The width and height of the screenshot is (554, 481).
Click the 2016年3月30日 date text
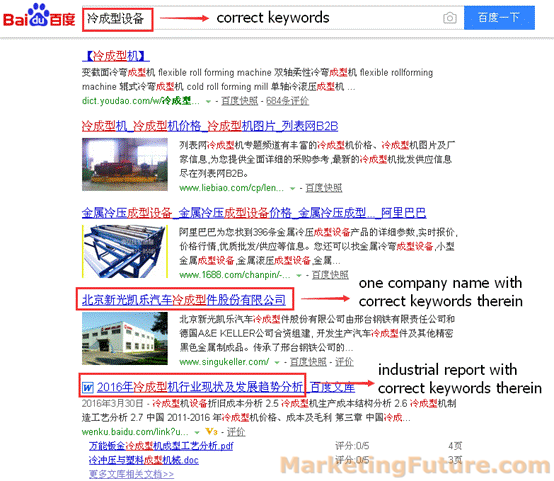[112, 403]
